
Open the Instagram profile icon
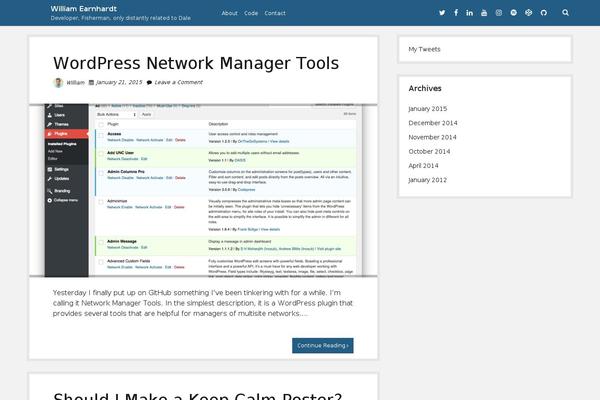coord(499,13)
